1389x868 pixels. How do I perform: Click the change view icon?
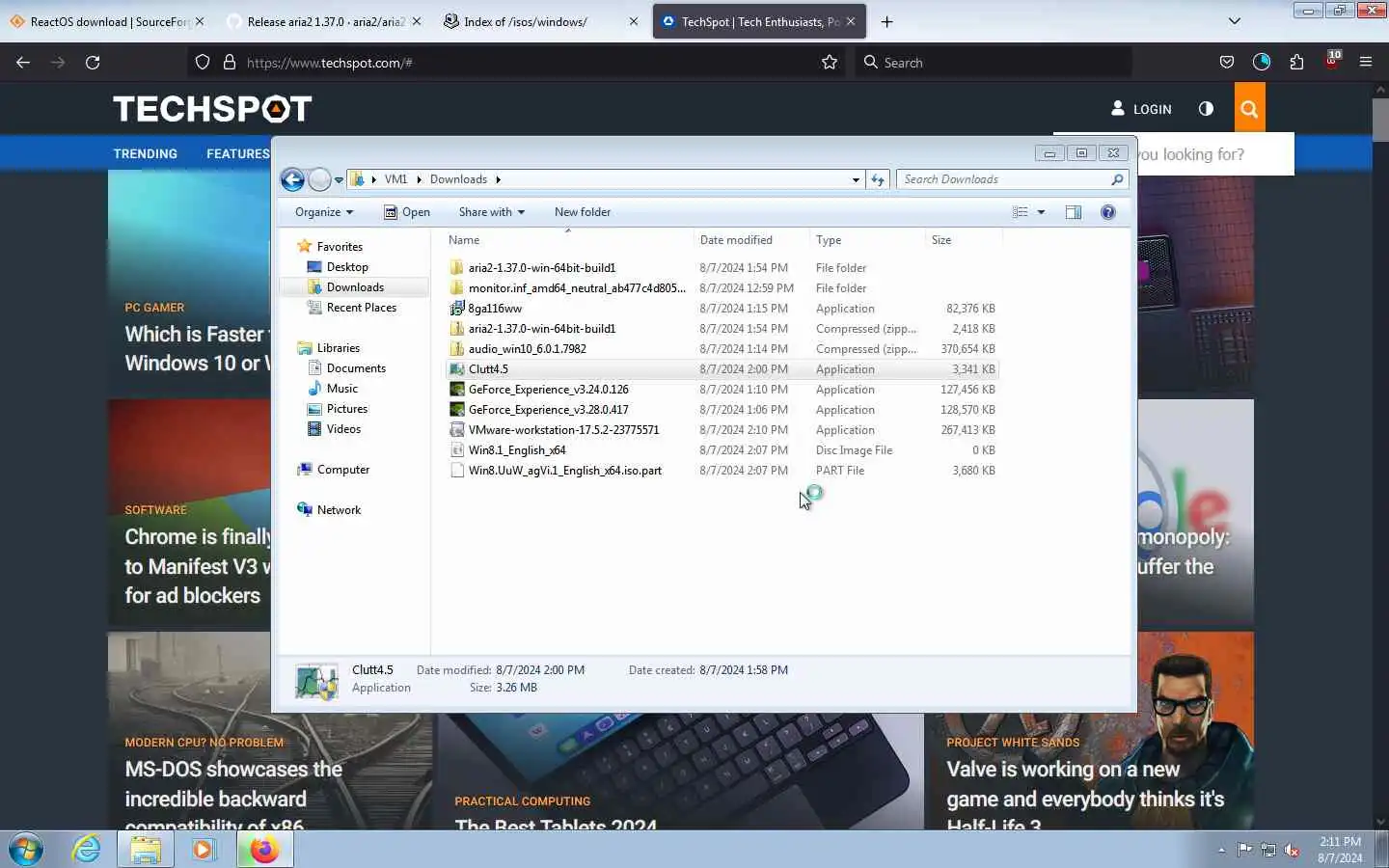tap(1021, 212)
